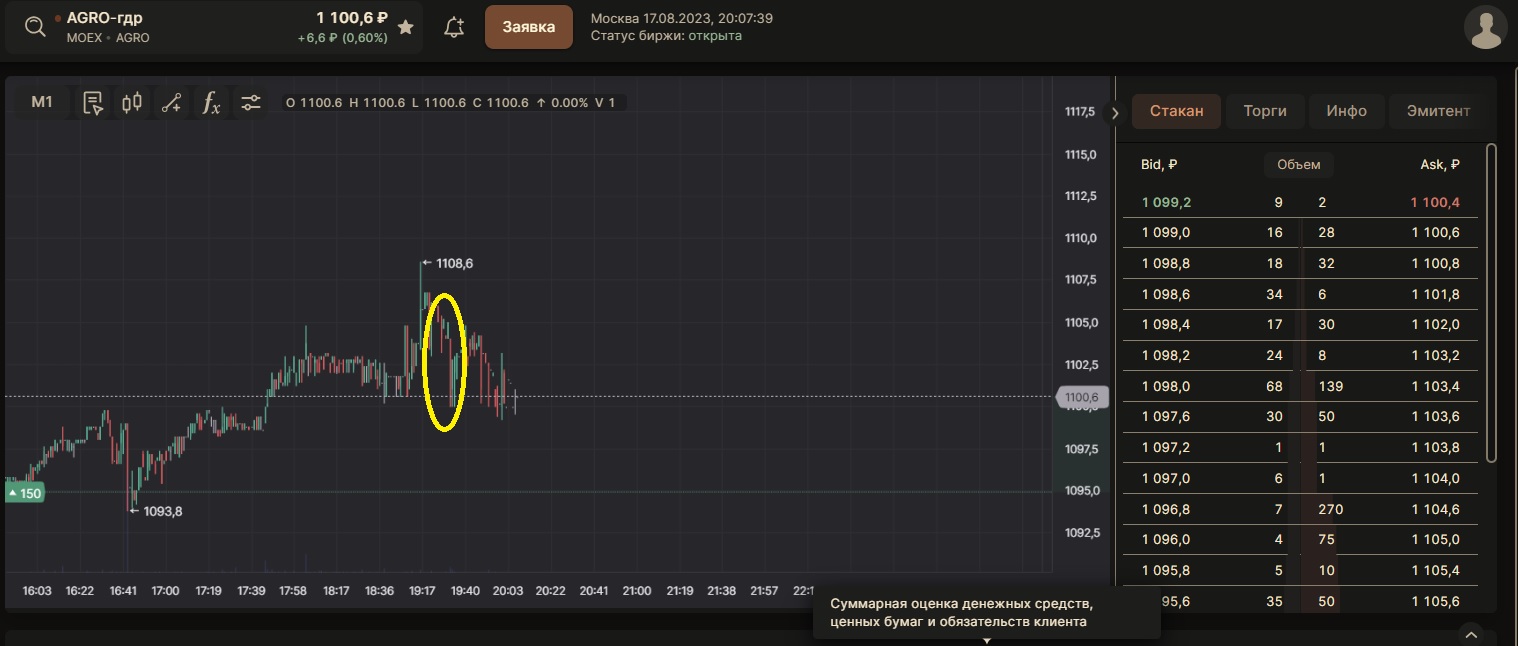The image size is (1518, 646).
Task: Click the Ask, ₽ column header
Action: point(1440,165)
